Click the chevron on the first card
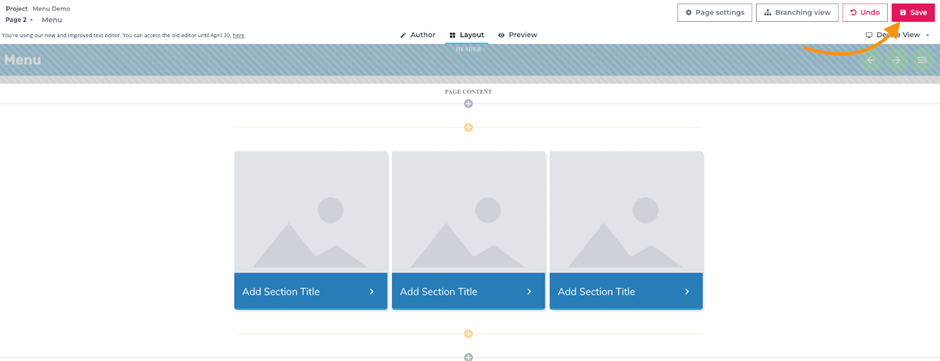Viewport: 940px width, 361px height. 372,292
